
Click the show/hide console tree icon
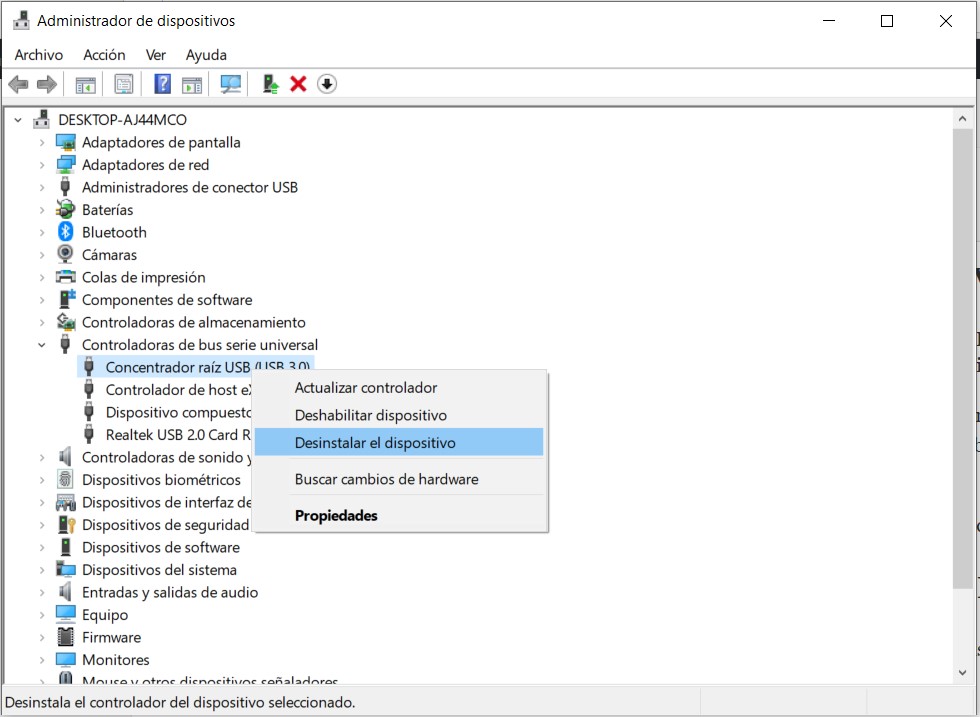(x=86, y=84)
